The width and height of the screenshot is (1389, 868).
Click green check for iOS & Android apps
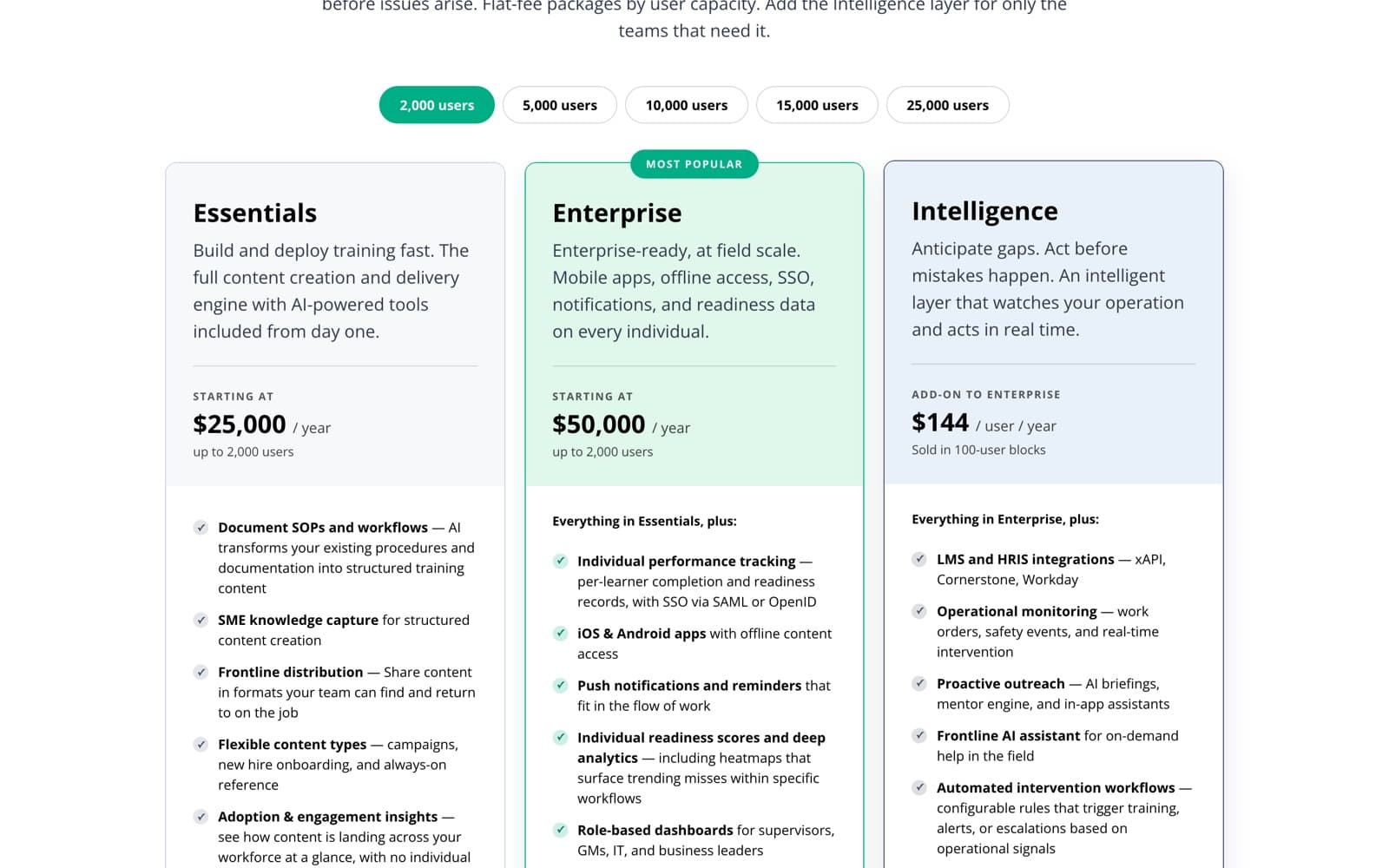pos(560,634)
